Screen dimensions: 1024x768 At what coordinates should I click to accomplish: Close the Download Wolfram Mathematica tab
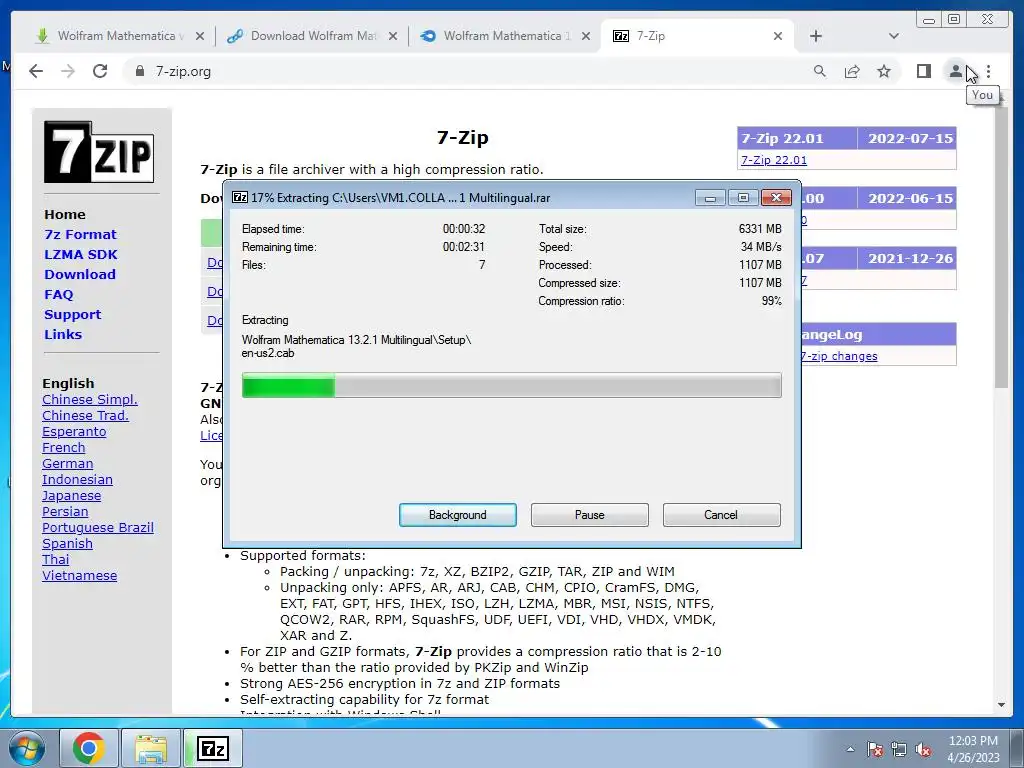pos(392,36)
